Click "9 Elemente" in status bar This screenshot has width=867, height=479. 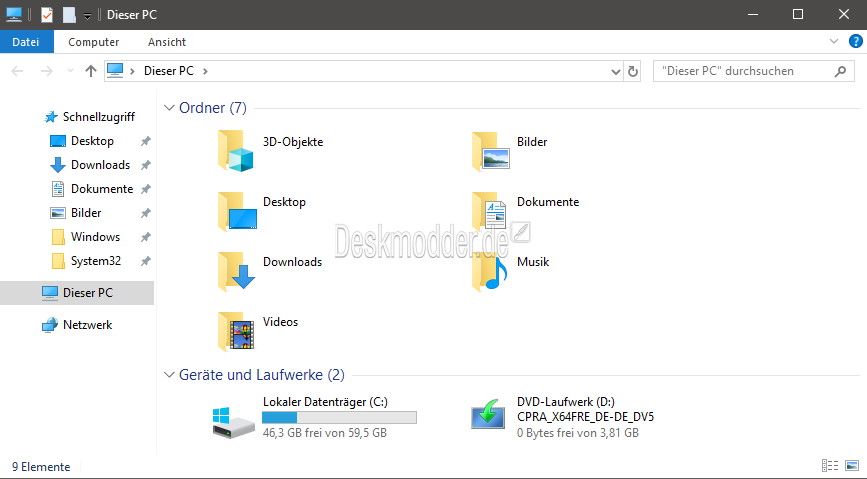pyautogui.click(x=41, y=467)
